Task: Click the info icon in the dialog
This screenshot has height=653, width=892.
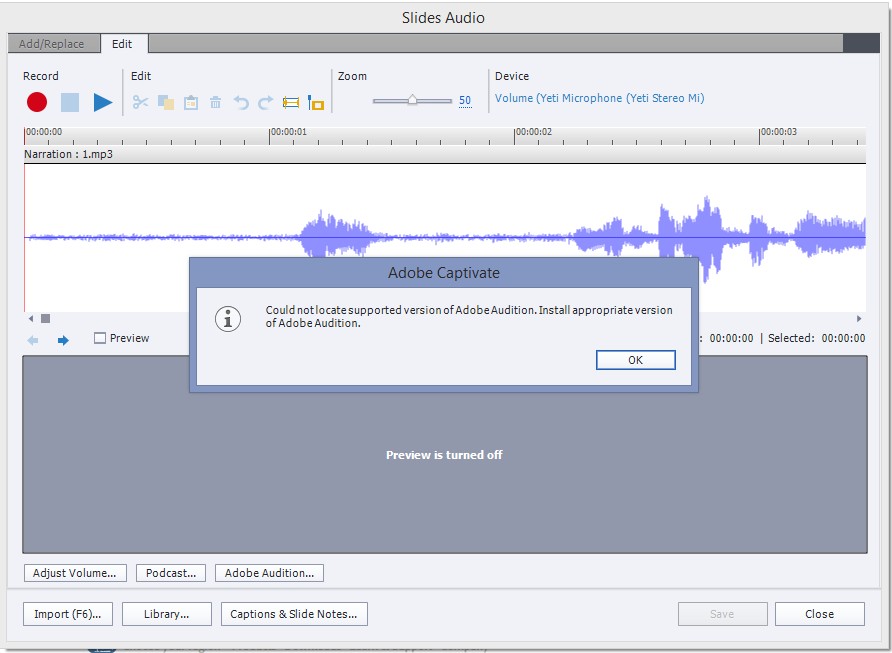Action: [x=228, y=319]
